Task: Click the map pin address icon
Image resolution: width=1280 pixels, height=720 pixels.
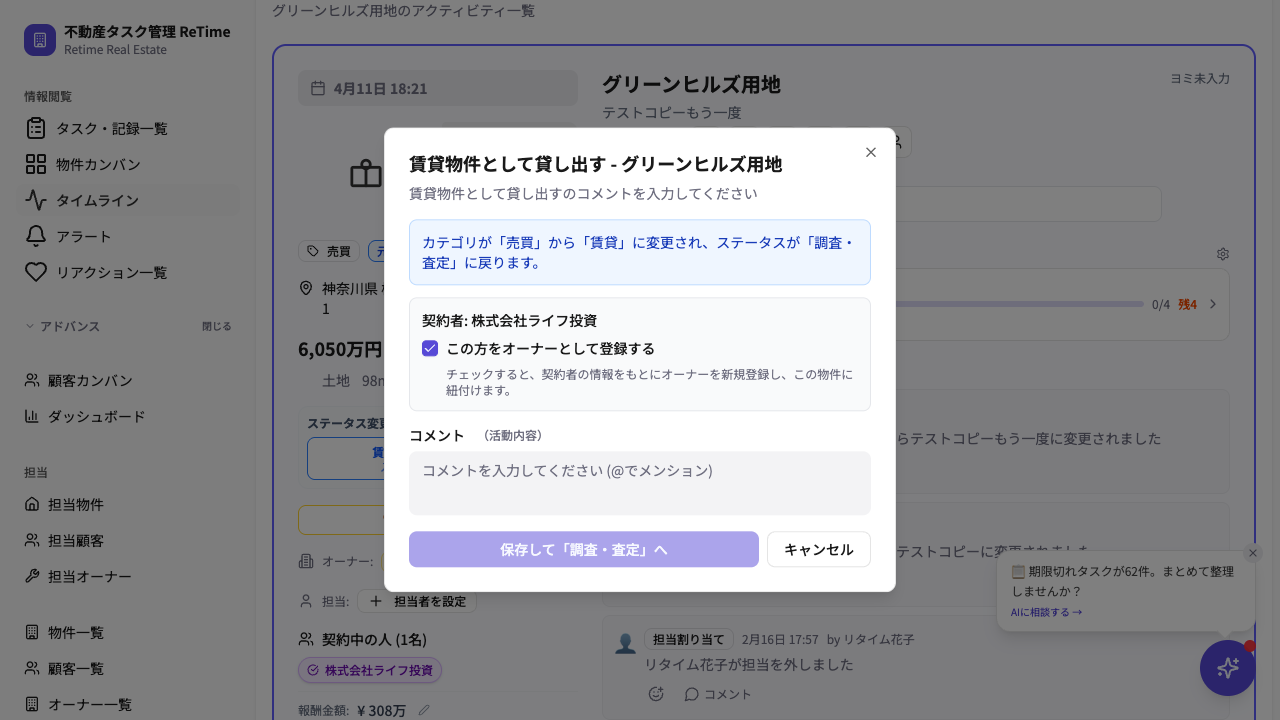Action: click(306, 288)
